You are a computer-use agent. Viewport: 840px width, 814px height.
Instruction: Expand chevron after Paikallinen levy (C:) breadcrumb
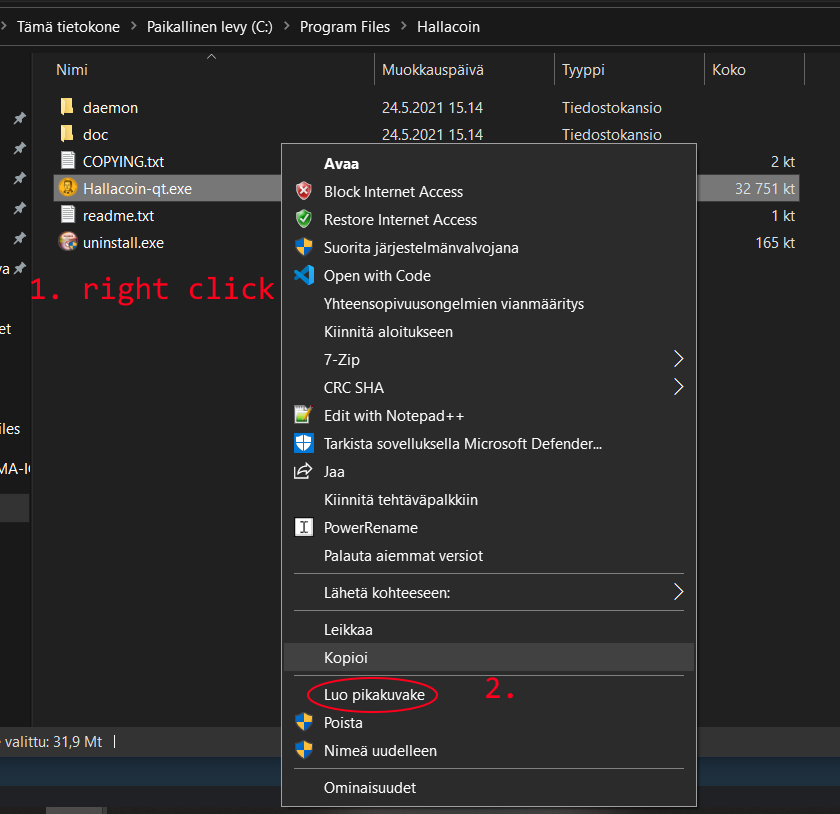(287, 26)
